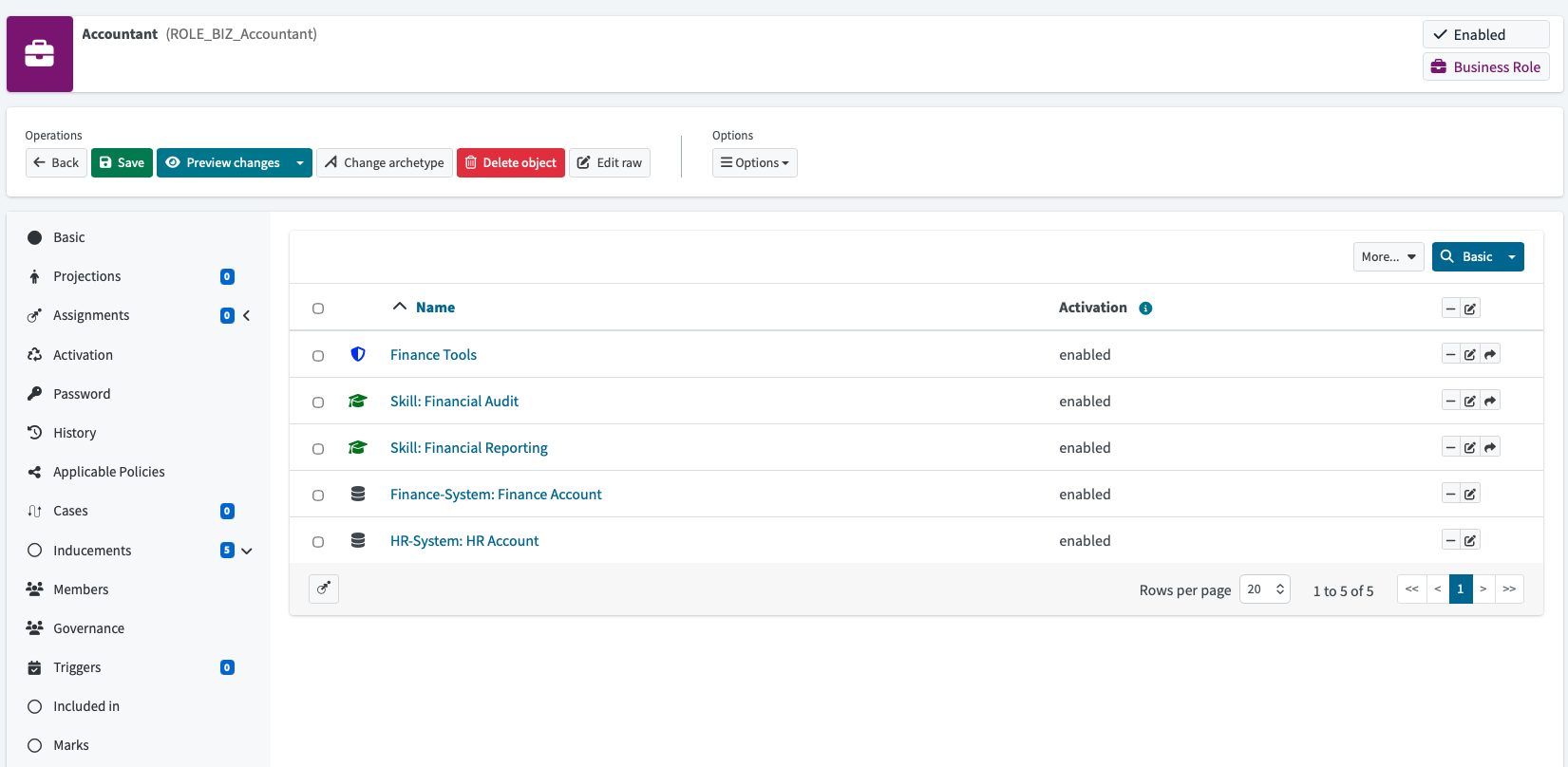Sort the table by Name column

point(435,308)
